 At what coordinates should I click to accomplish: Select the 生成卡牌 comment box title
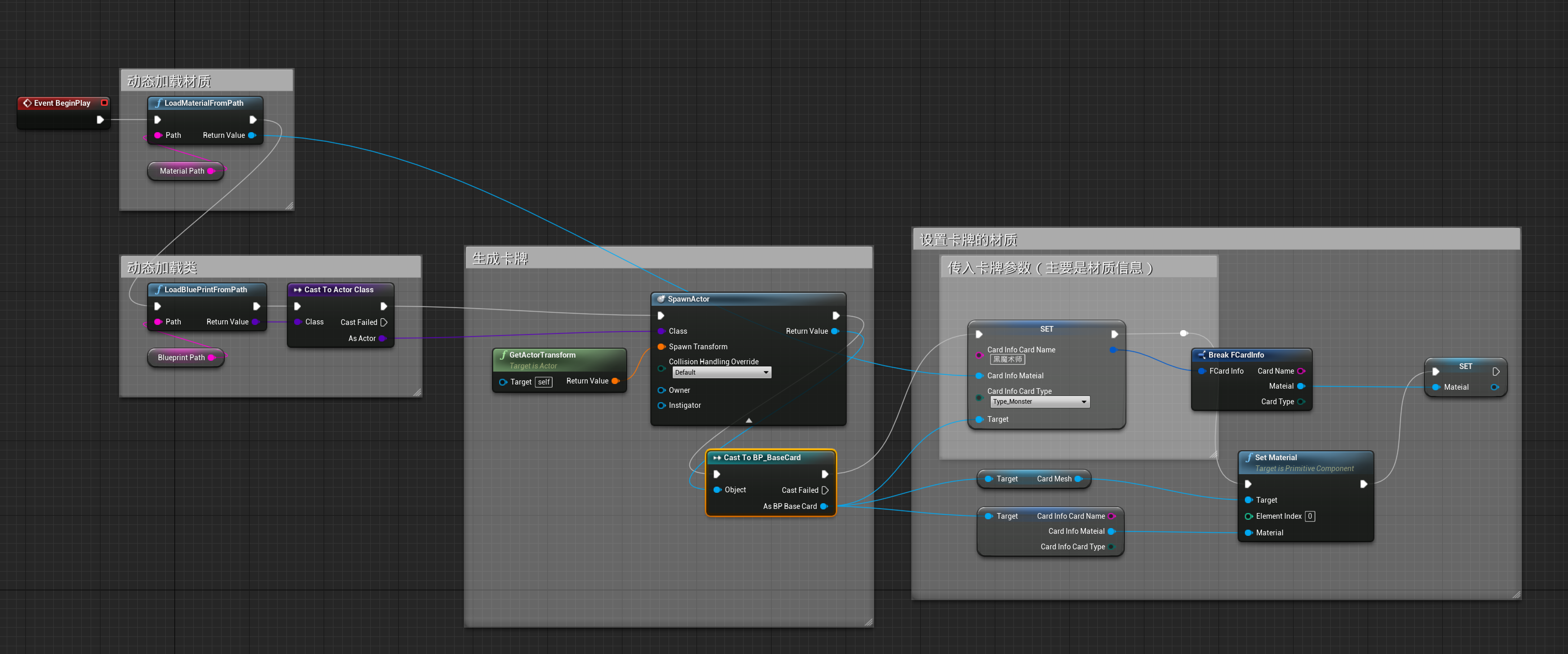click(500, 258)
